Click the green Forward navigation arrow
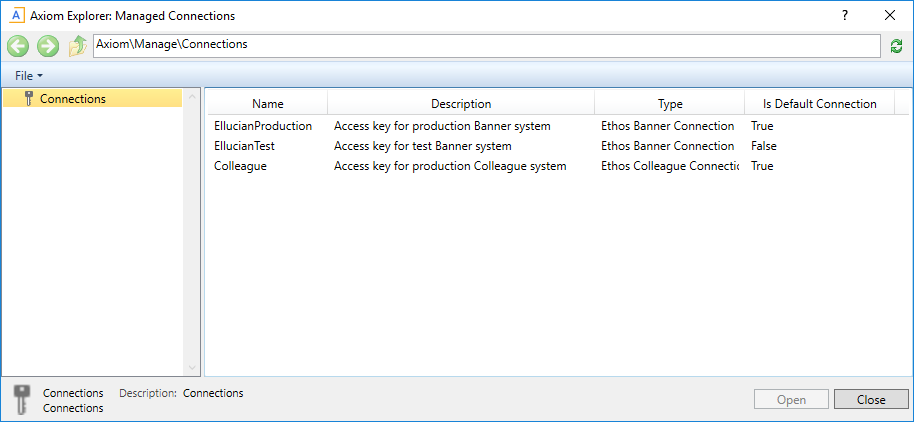Viewport: 914px width, 422px height. (48, 46)
